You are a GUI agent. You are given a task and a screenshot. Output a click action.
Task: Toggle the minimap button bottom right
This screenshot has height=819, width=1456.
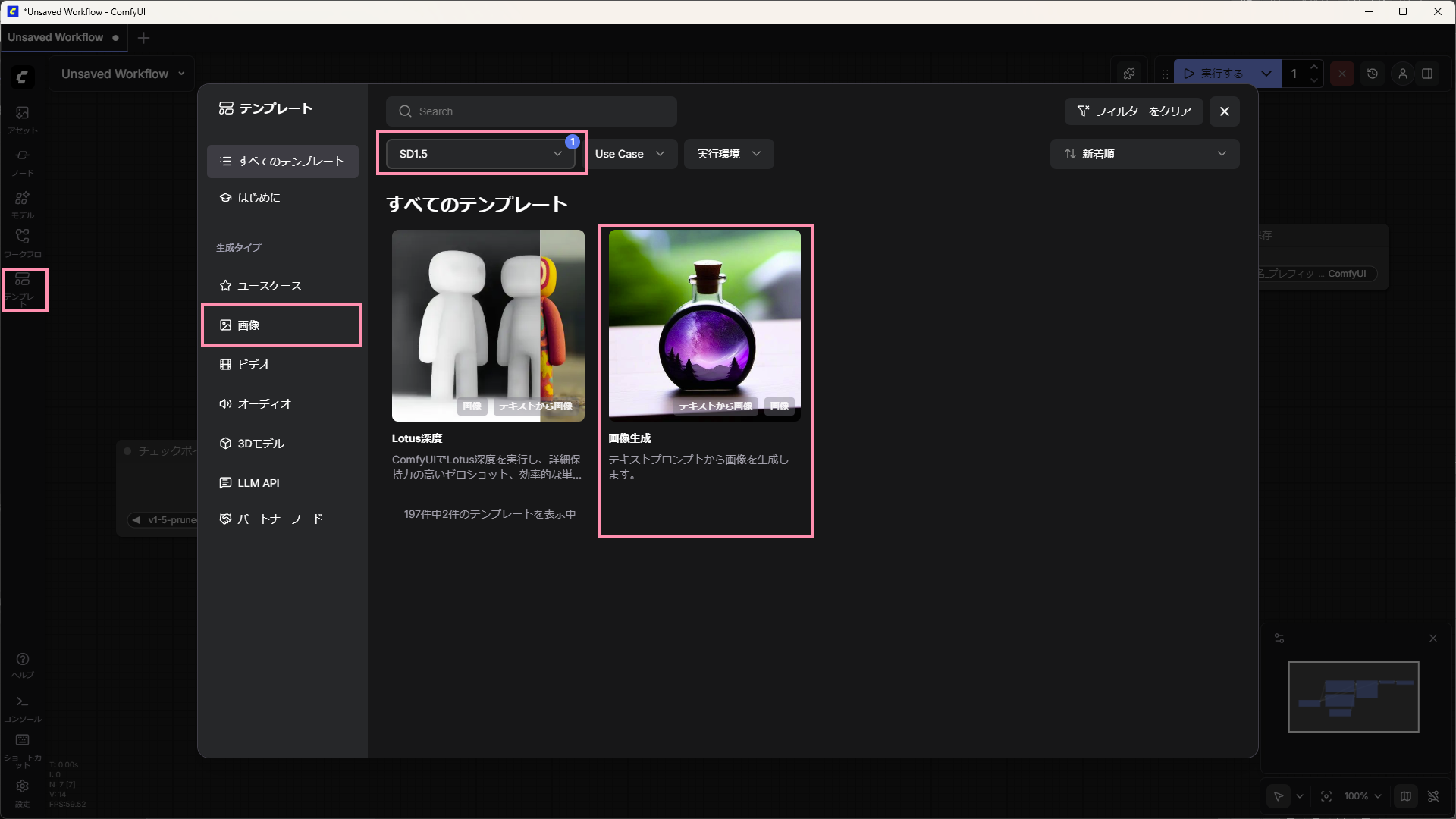pyautogui.click(x=1405, y=796)
